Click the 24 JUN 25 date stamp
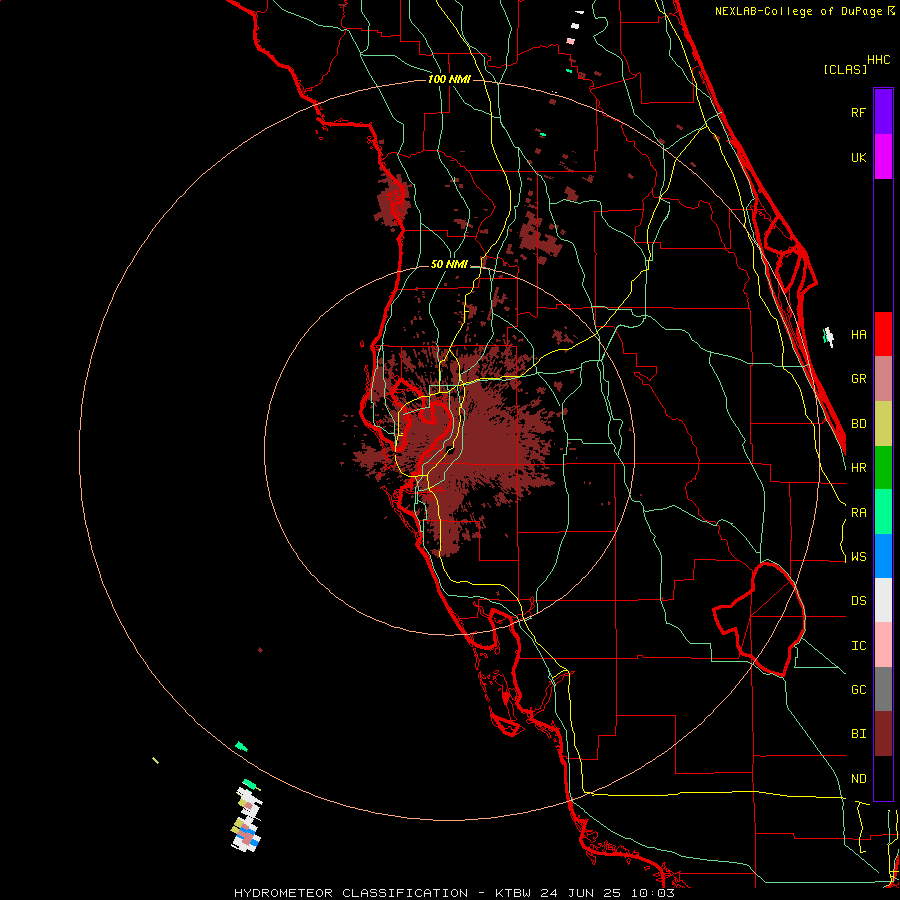 click(x=581, y=893)
